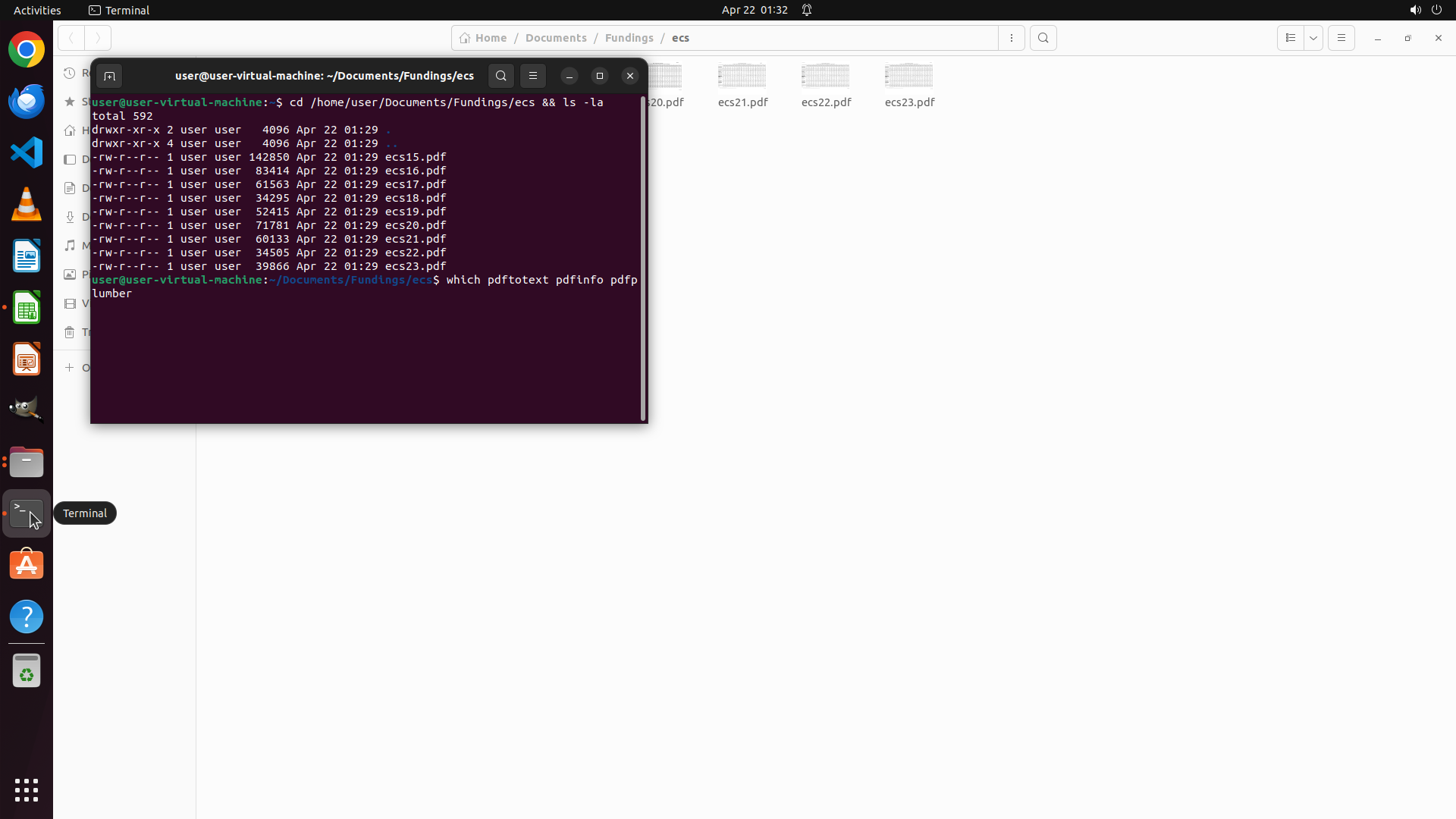Click the terminal vertical scrollbar
This screenshot has width=1456, height=819.
pos(643,258)
